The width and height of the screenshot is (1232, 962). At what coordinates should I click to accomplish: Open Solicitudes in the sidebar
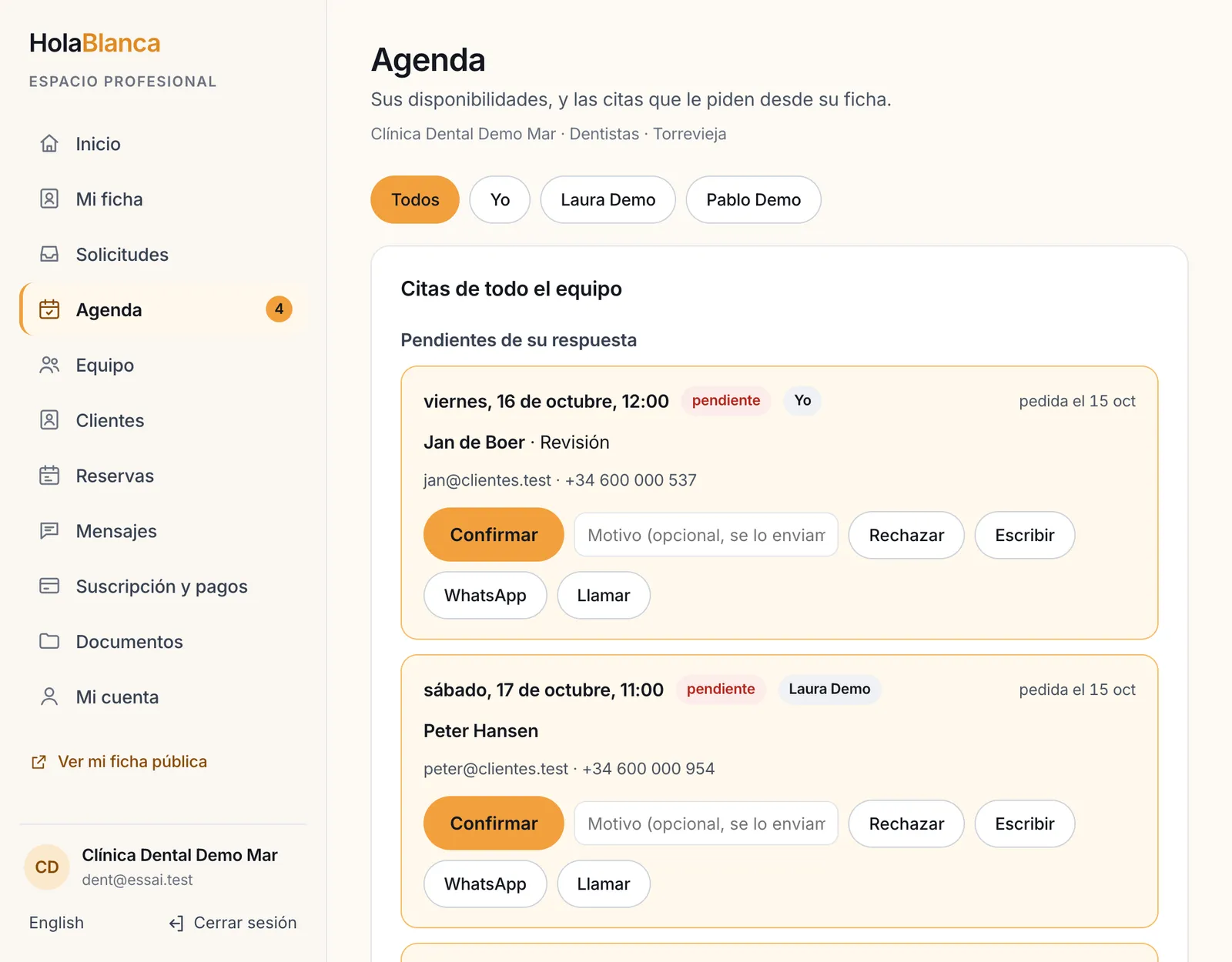pos(163,255)
